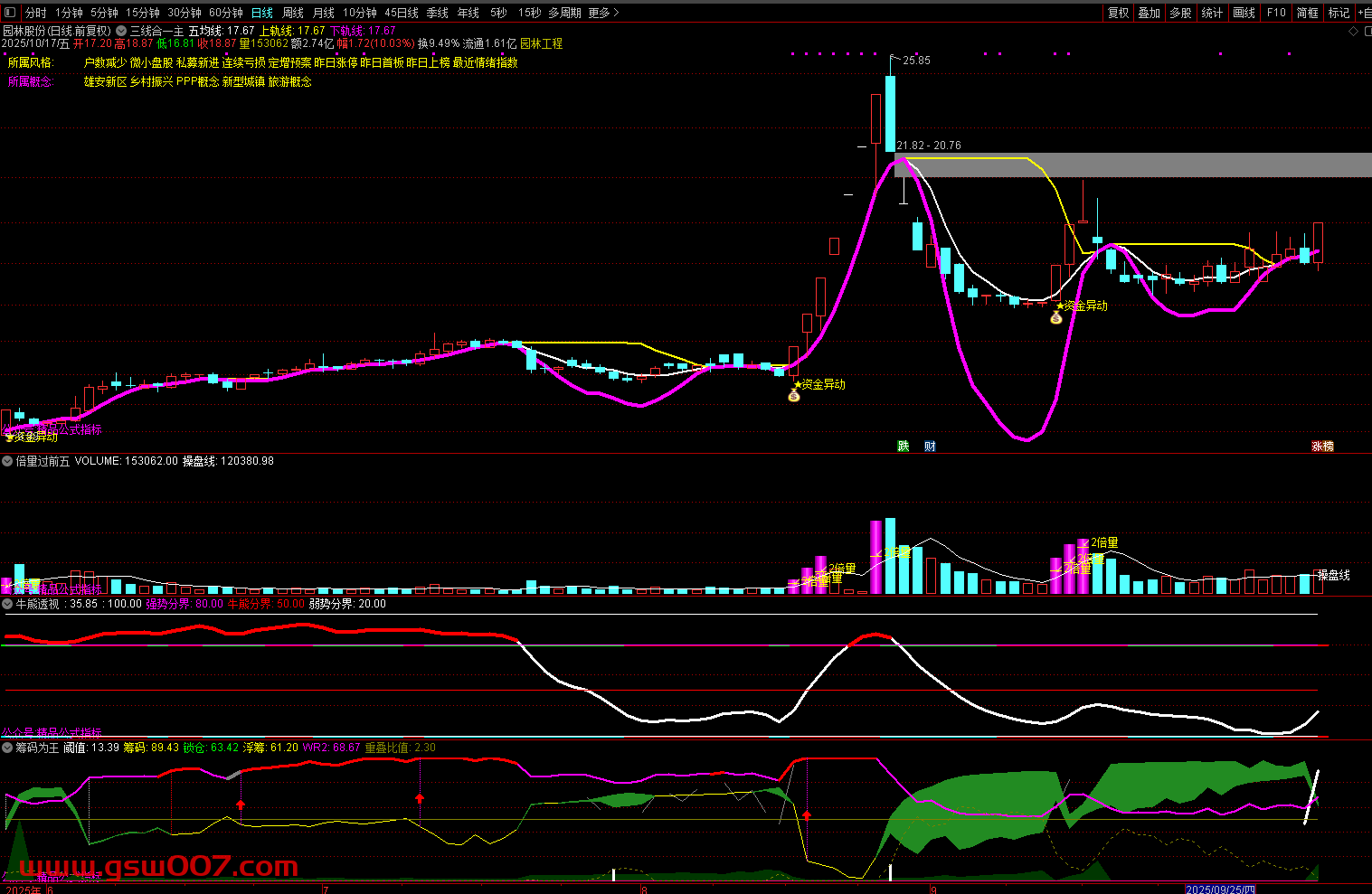Viewport: 1372px width, 894px height.
Task: Click the 2025/09/25 date marker on timeline
Action: 1220,889
